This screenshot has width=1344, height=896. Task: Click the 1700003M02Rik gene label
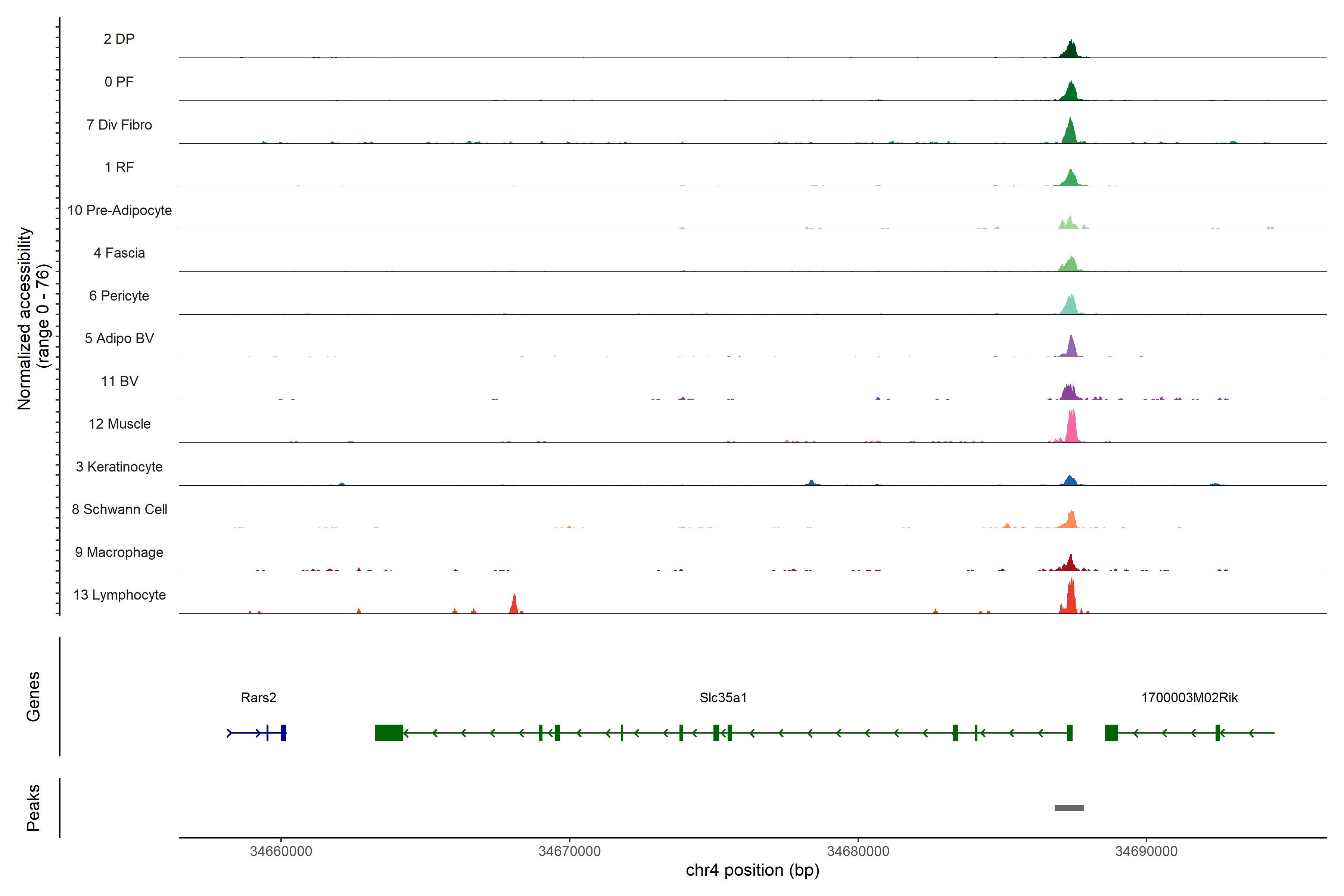1189,698
